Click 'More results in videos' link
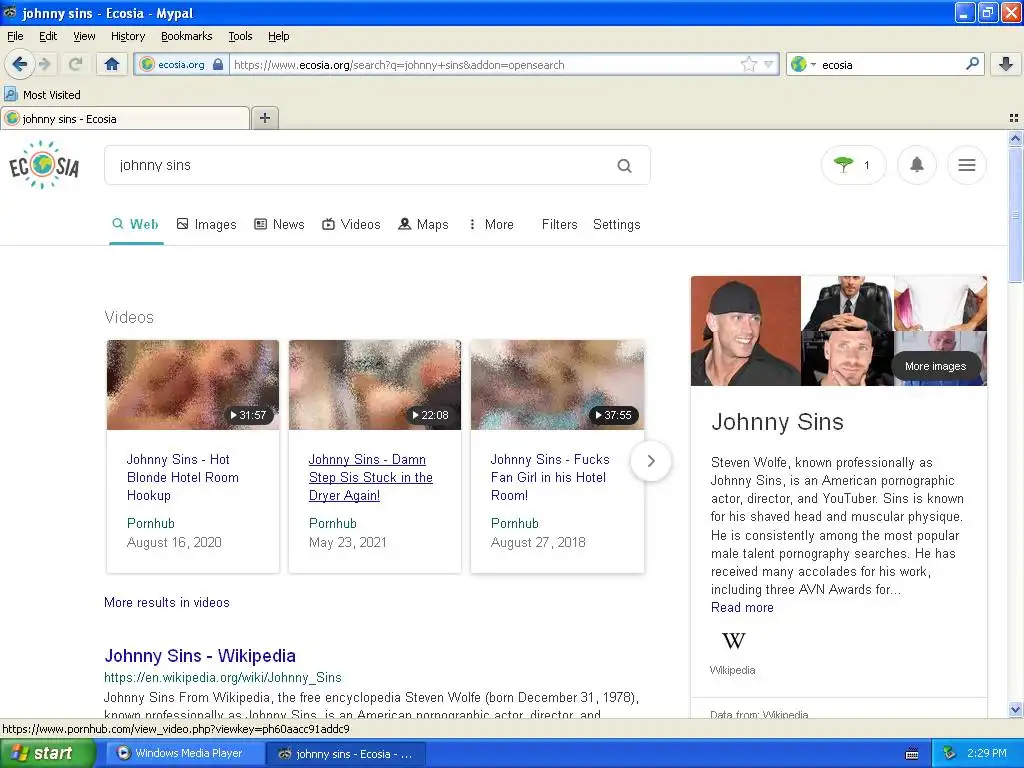 click(167, 602)
